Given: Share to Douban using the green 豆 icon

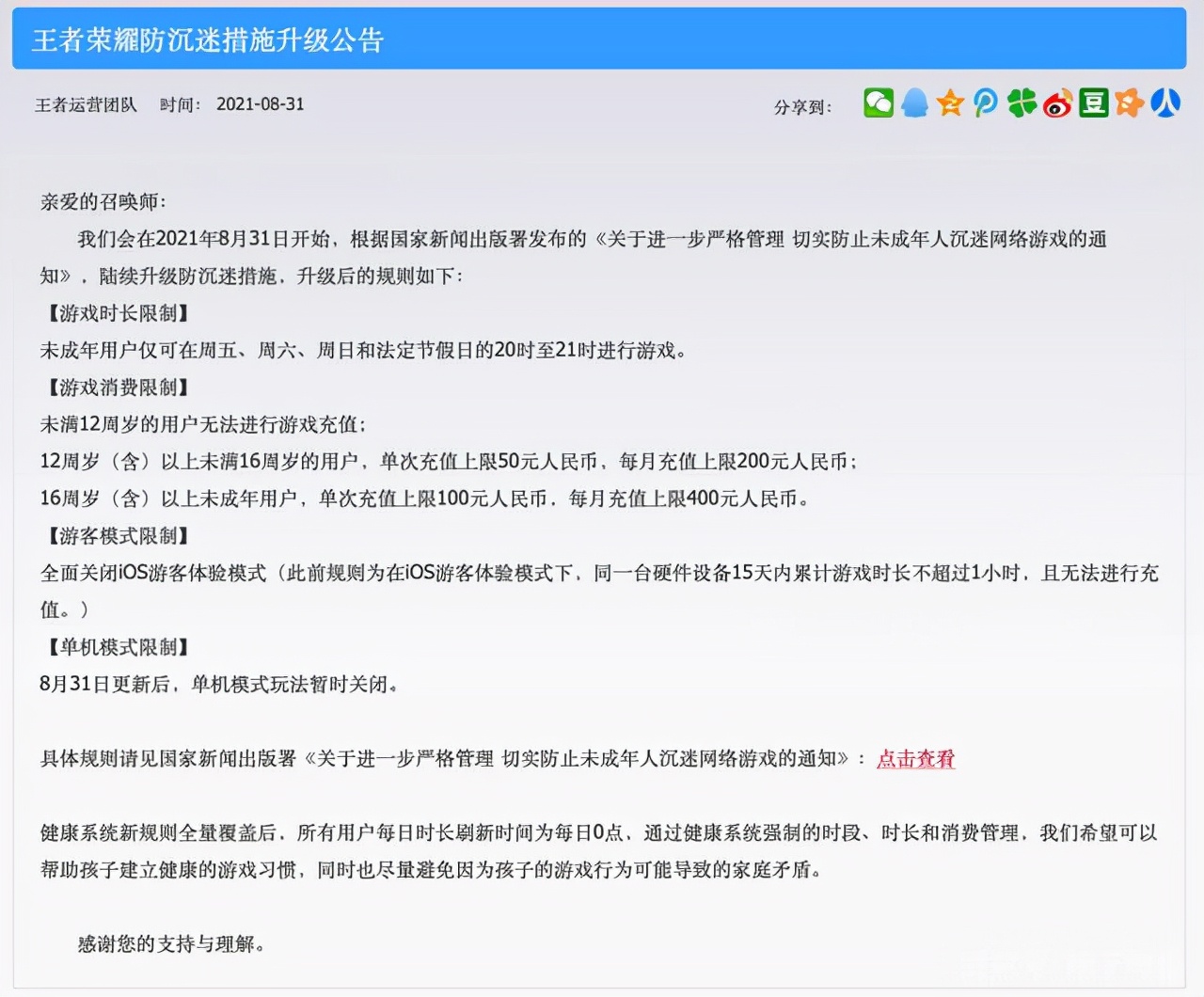Looking at the screenshot, I should click(x=1093, y=103).
